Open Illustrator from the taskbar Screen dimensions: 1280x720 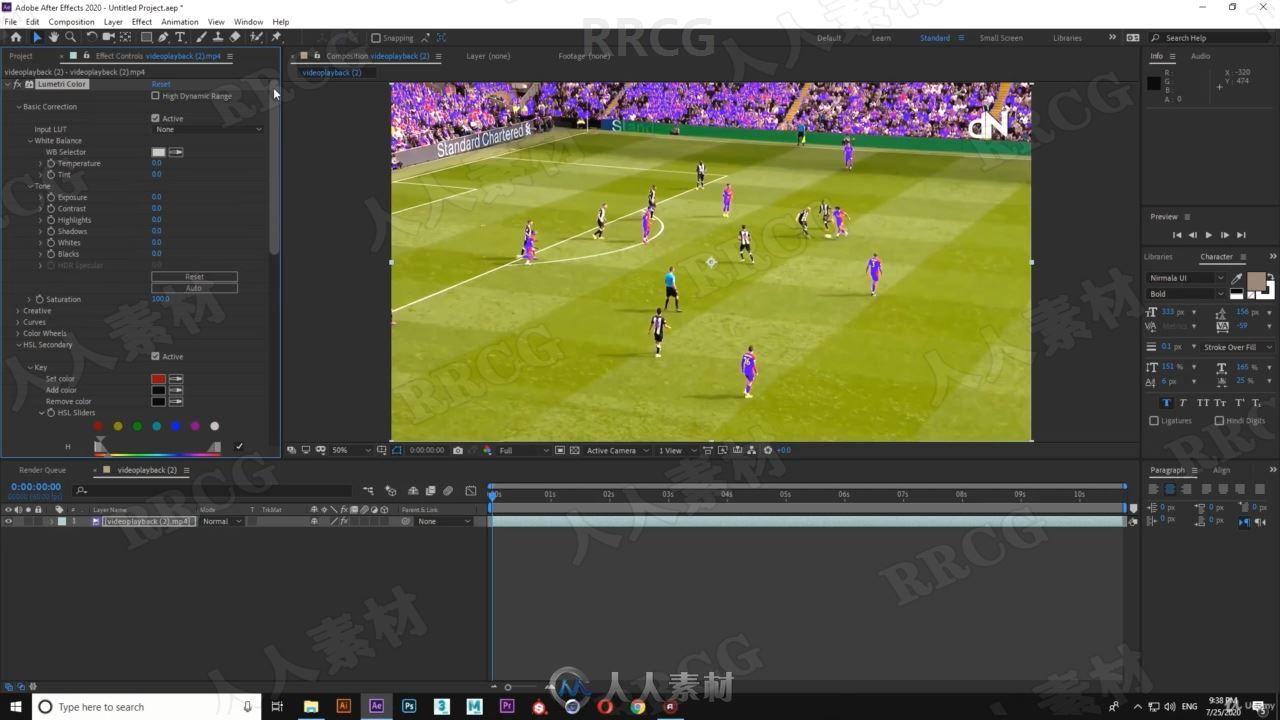pos(344,706)
